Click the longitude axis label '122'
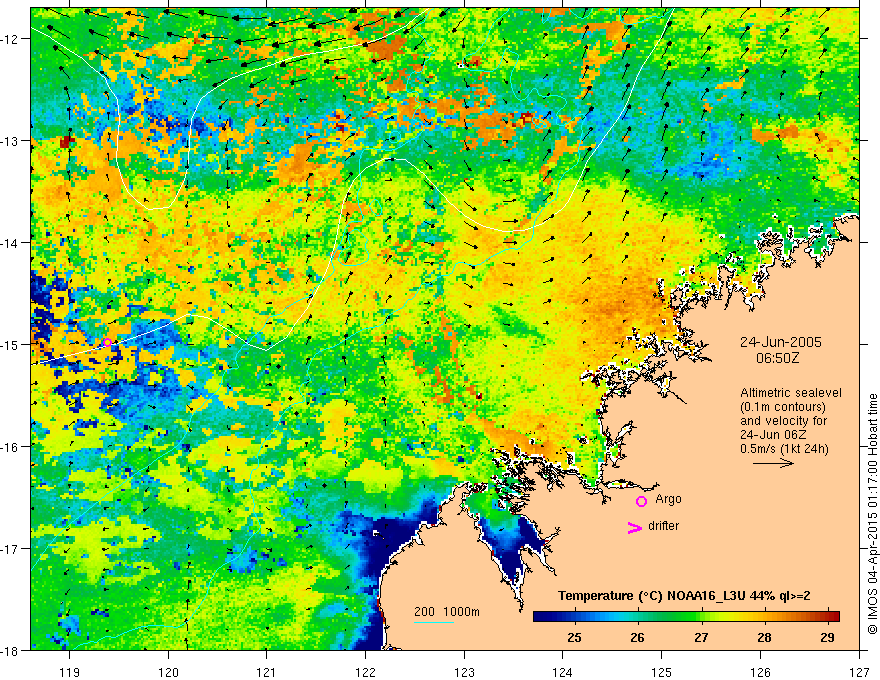Screen dimensions: 880x680 coord(365,672)
